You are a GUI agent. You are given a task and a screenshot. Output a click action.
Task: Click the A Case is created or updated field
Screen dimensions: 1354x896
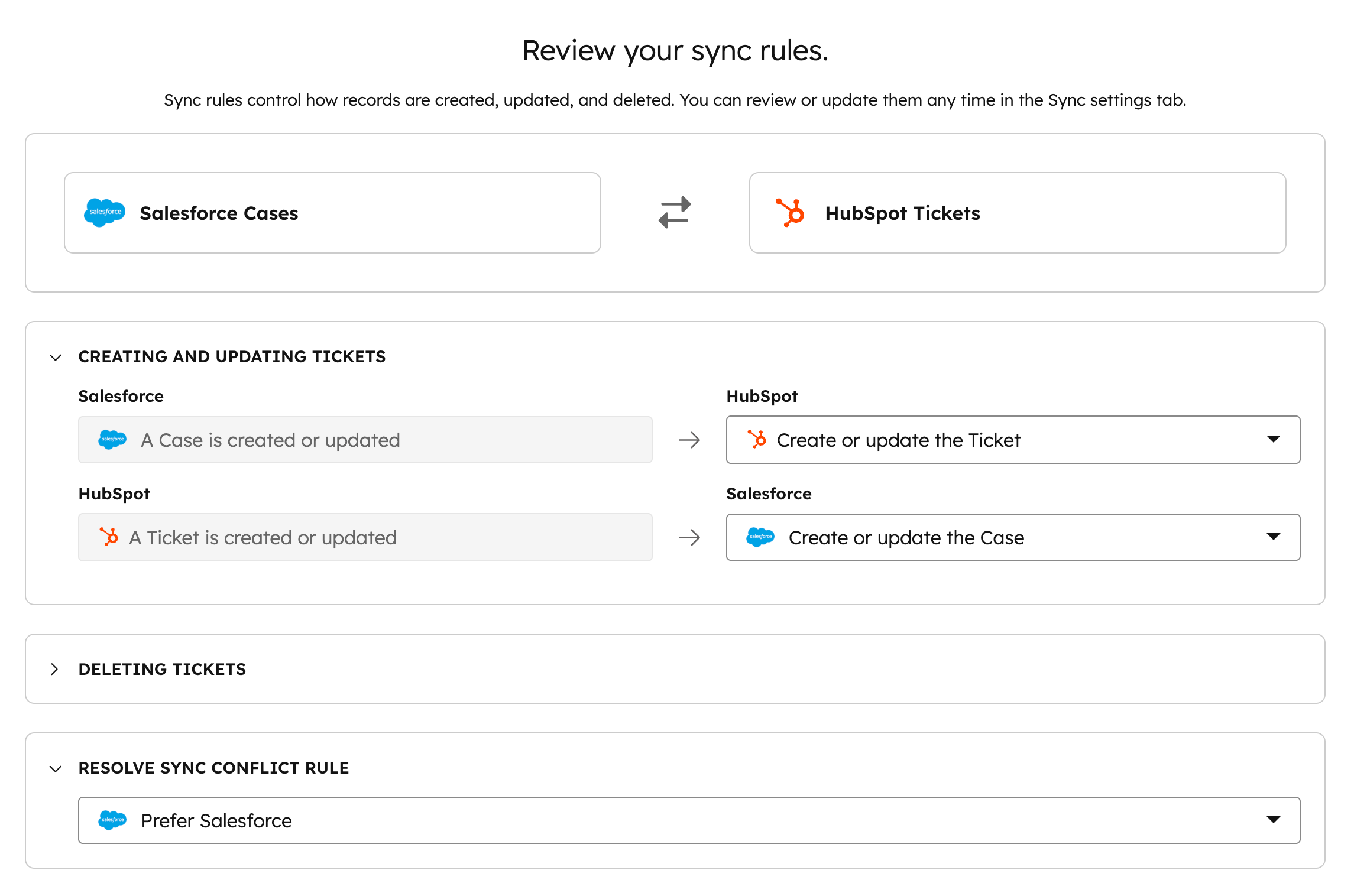click(x=364, y=440)
